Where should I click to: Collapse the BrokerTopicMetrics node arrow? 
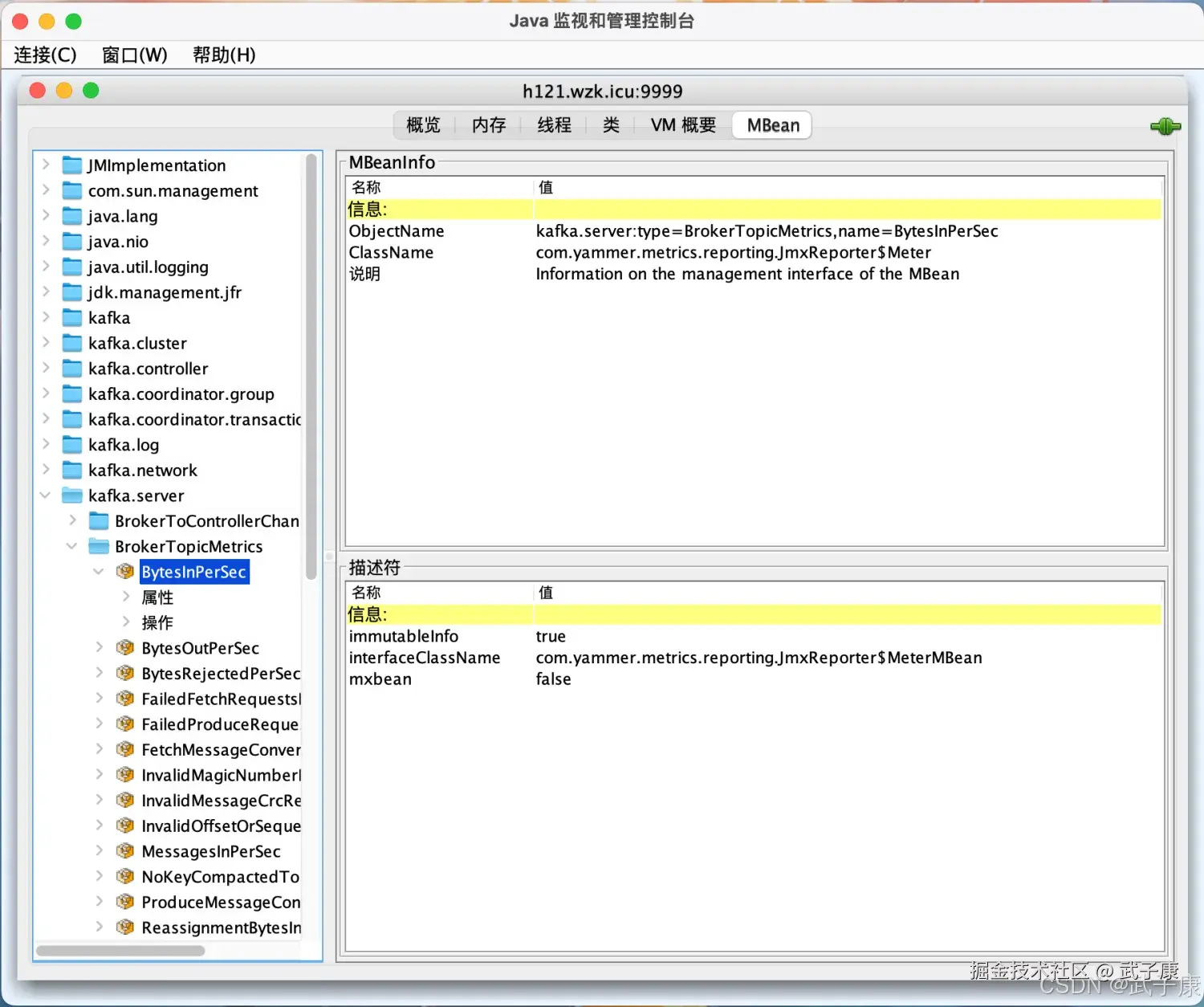(x=71, y=546)
